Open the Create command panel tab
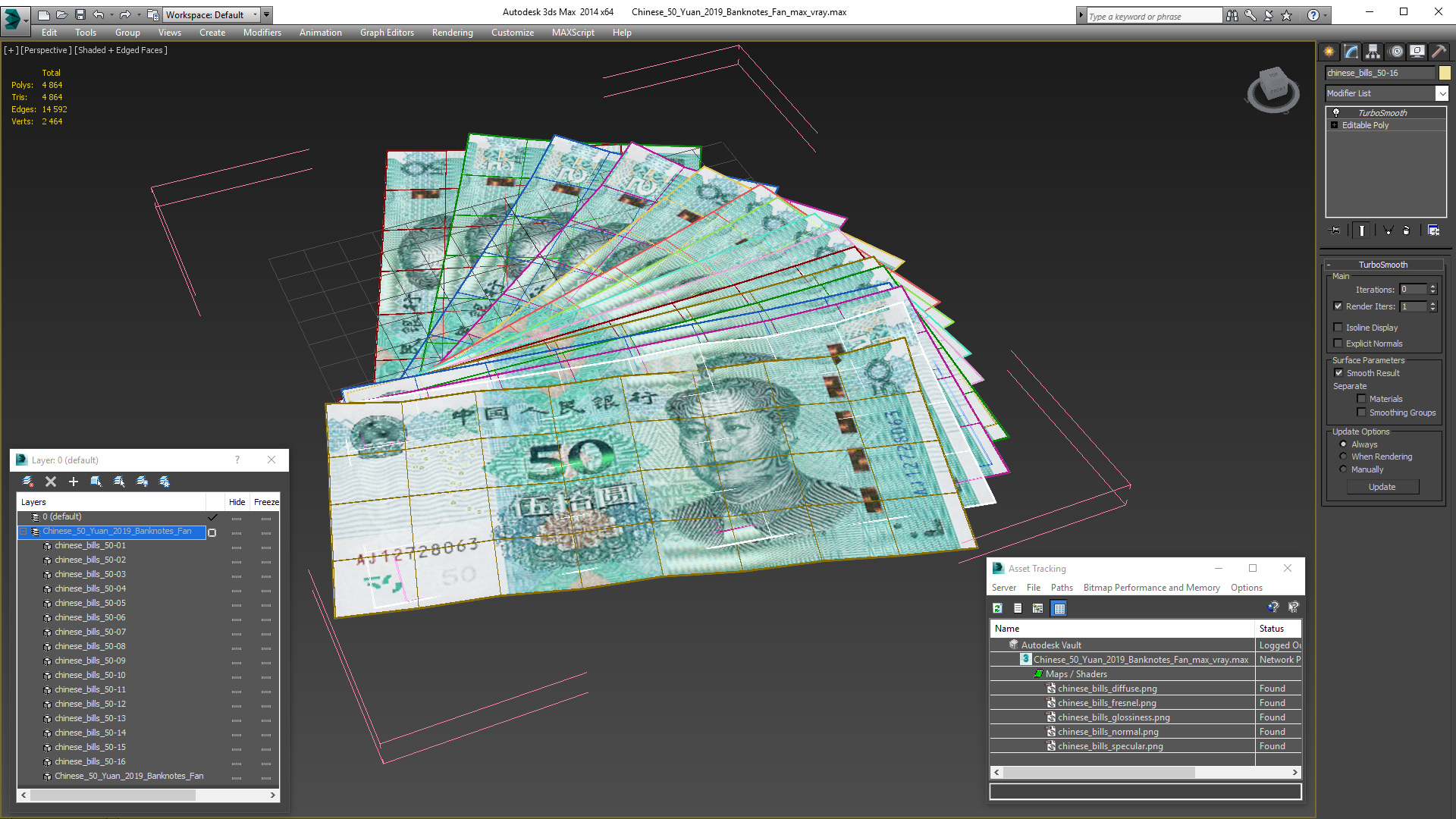Viewport: 1456px width, 819px height. click(1329, 52)
